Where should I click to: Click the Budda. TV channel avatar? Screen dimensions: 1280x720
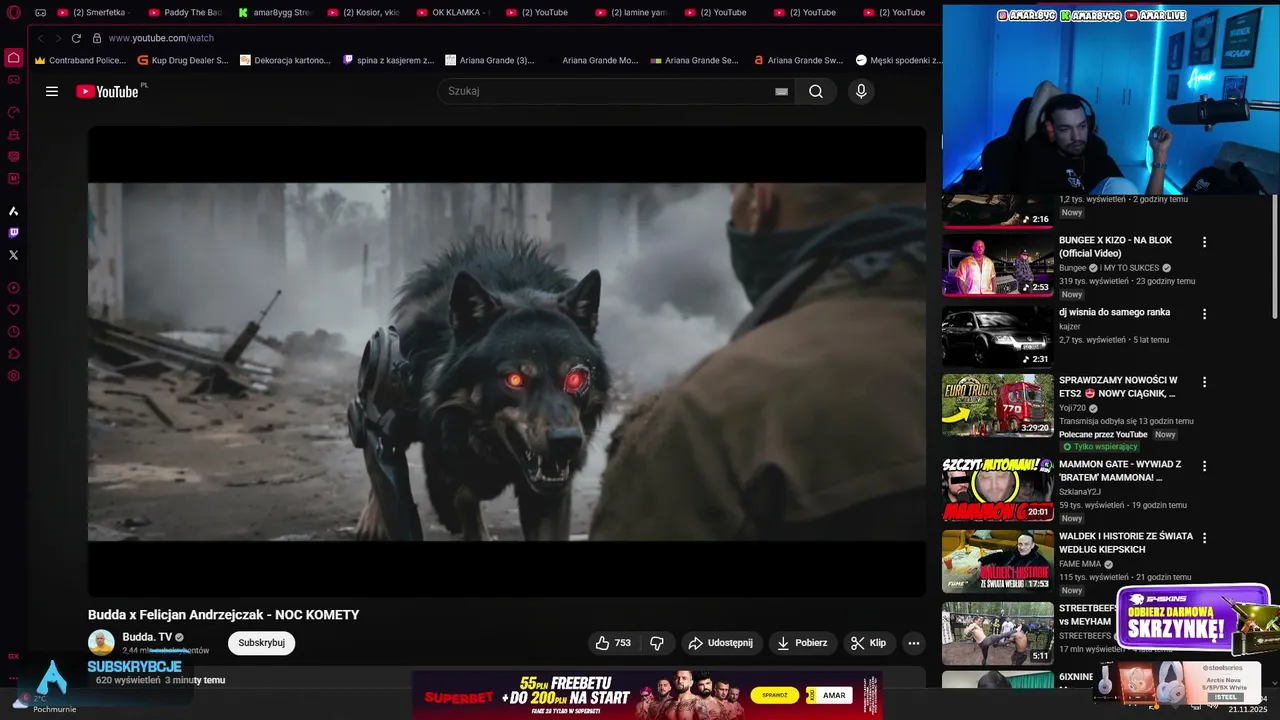point(101,643)
